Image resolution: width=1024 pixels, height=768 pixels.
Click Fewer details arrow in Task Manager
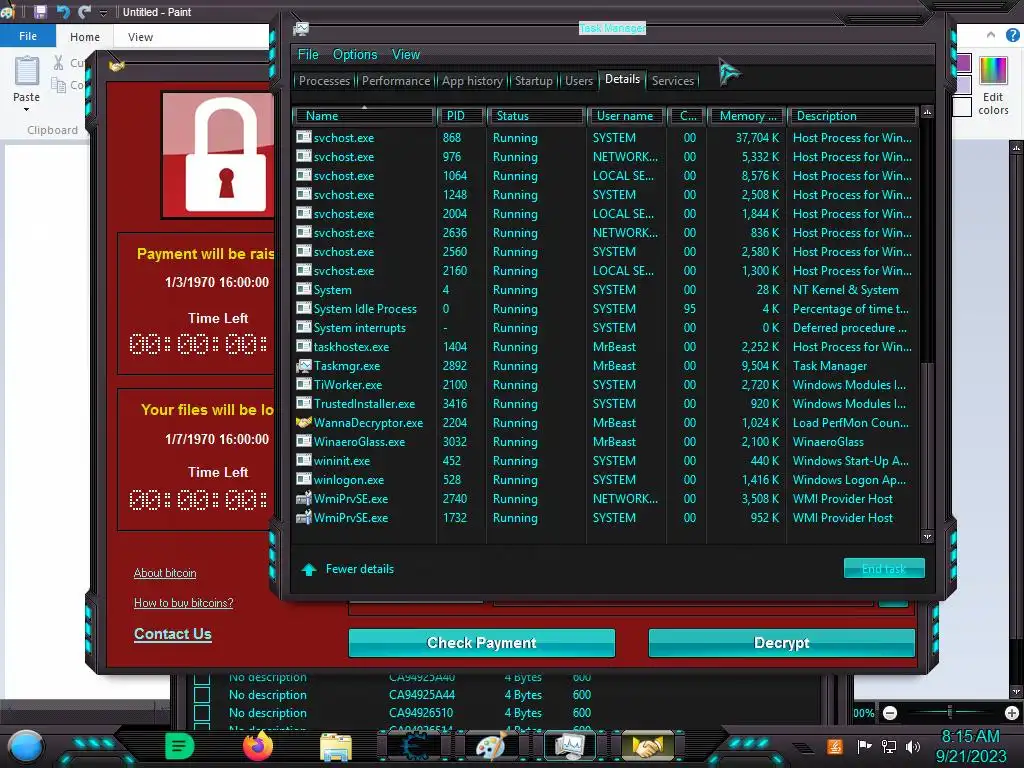tap(309, 569)
